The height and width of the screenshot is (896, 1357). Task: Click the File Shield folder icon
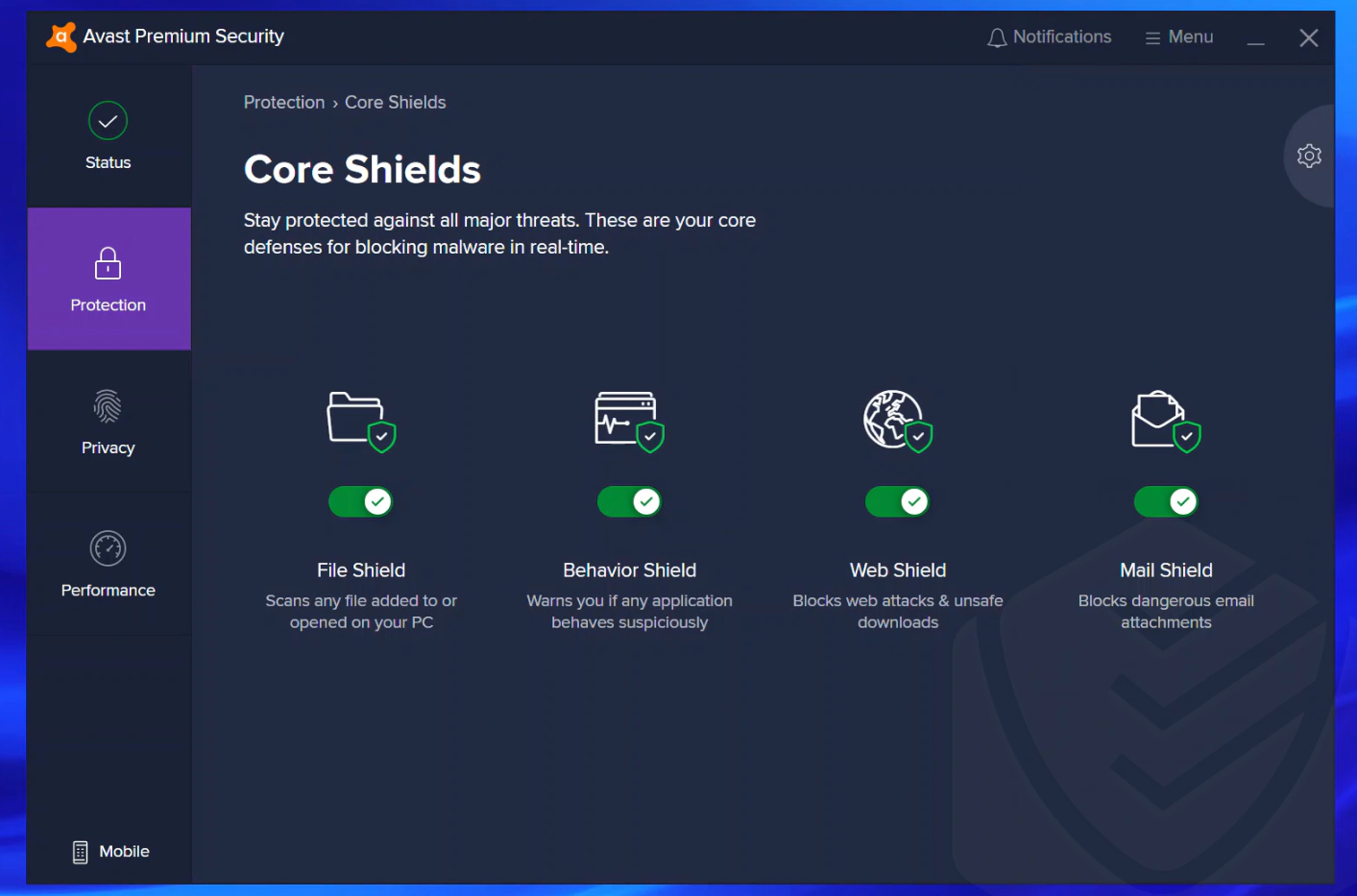point(361,421)
